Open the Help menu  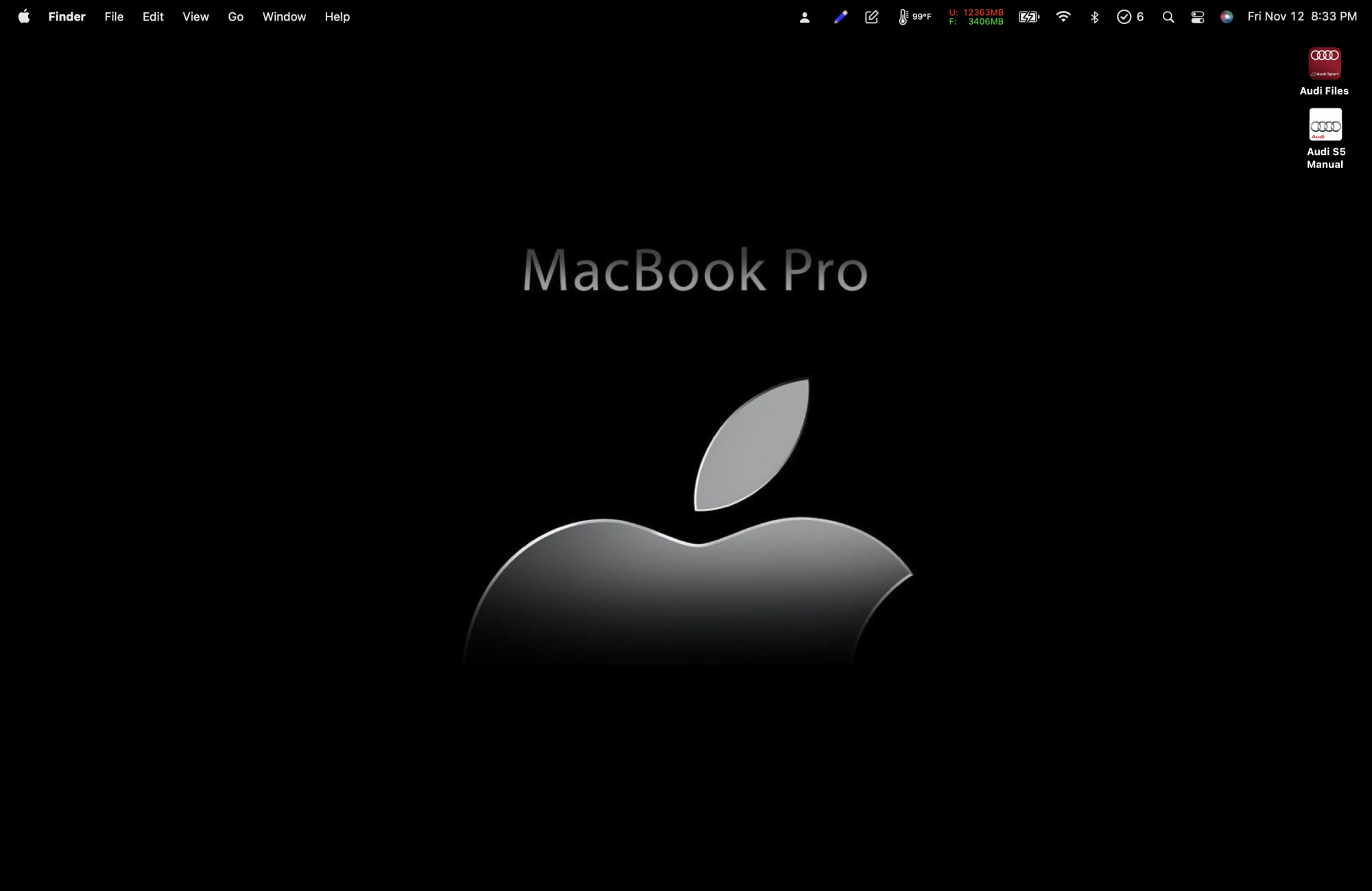(337, 16)
